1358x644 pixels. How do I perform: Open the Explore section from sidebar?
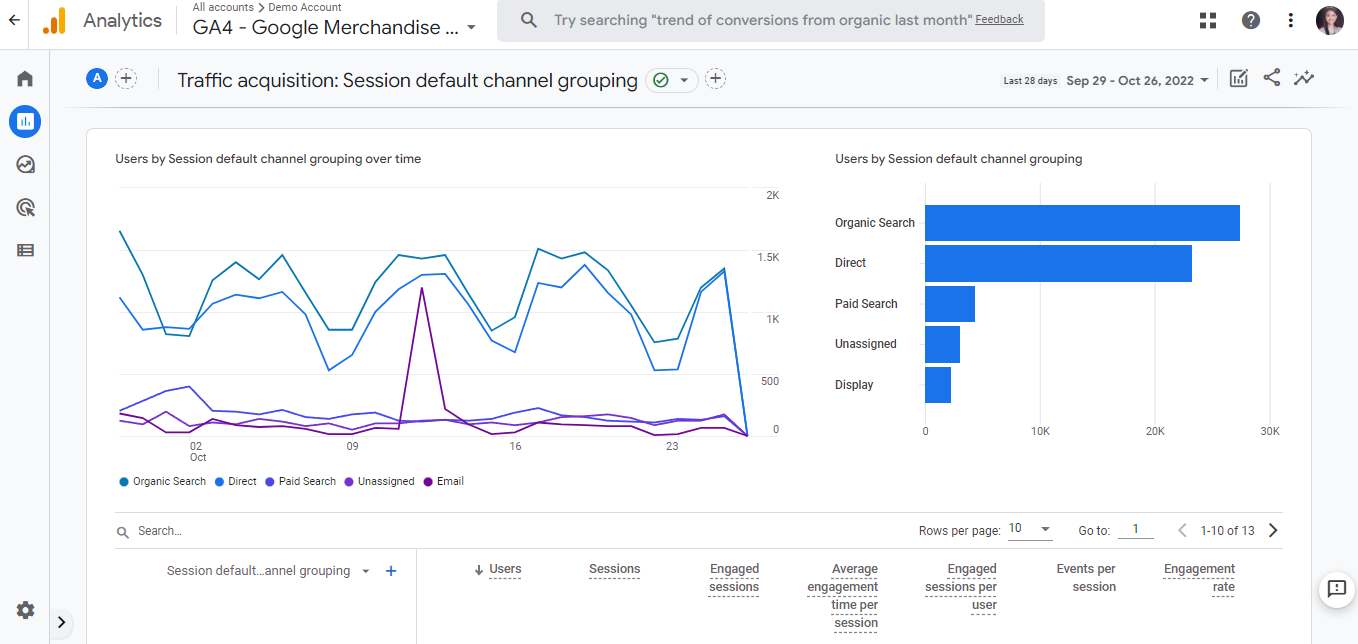point(24,164)
